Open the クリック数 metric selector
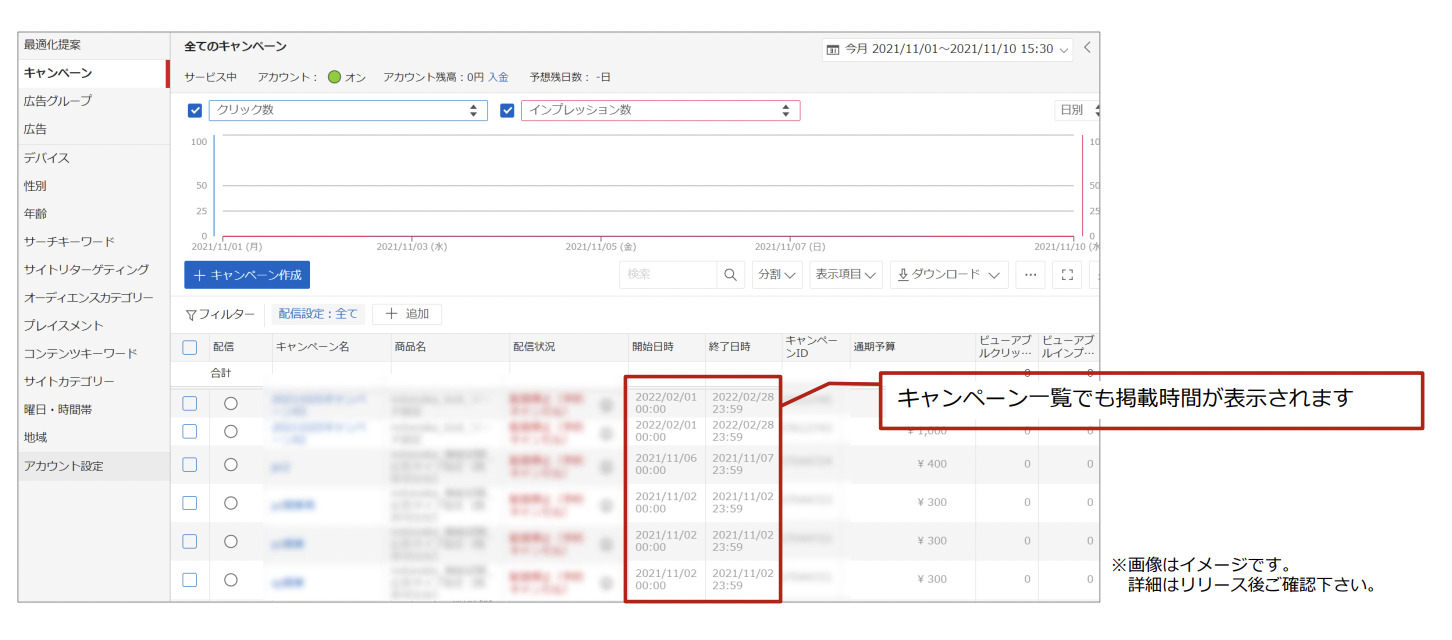The image size is (1452, 640). pos(347,110)
